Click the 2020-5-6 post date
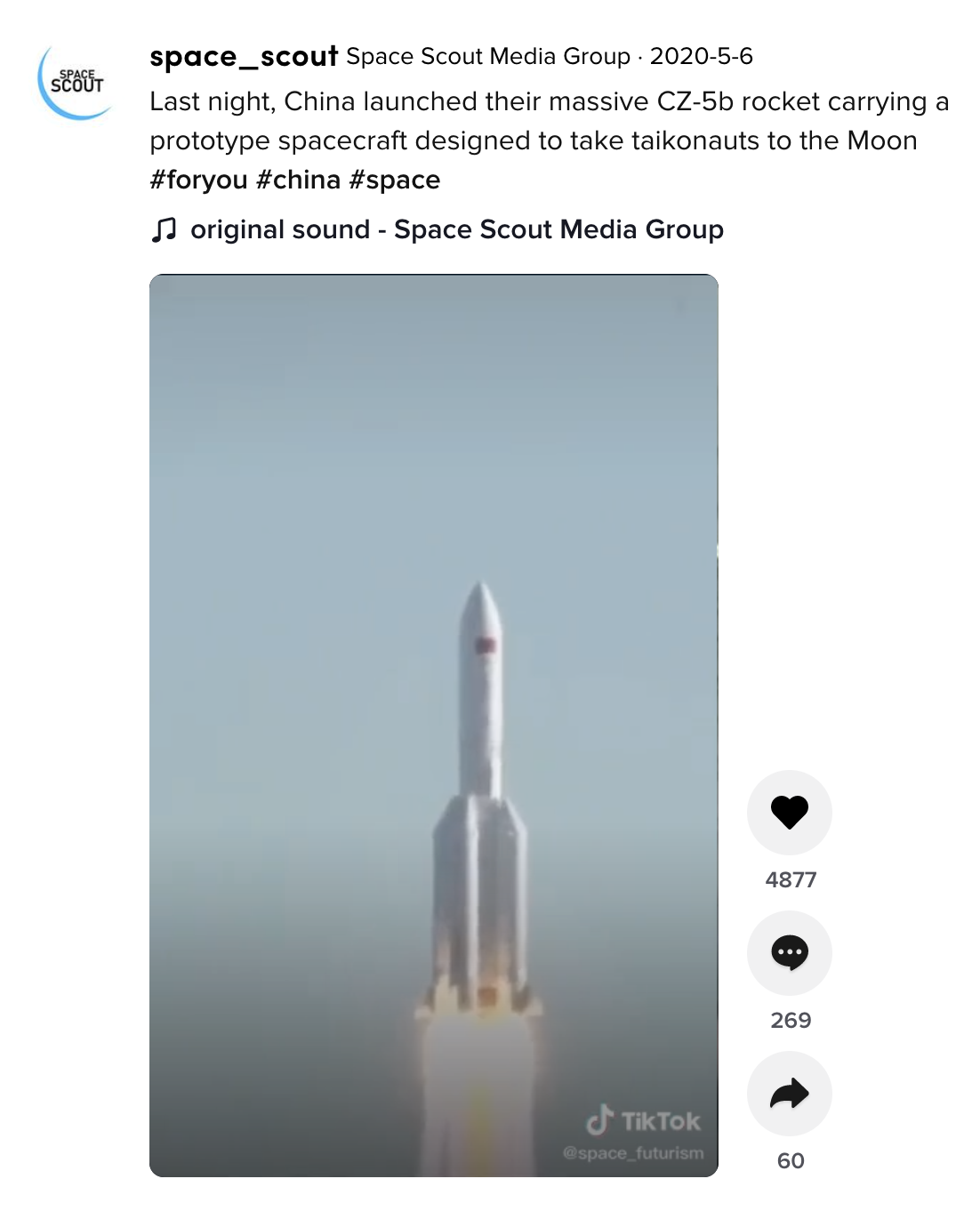The image size is (980, 1227). click(701, 57)
